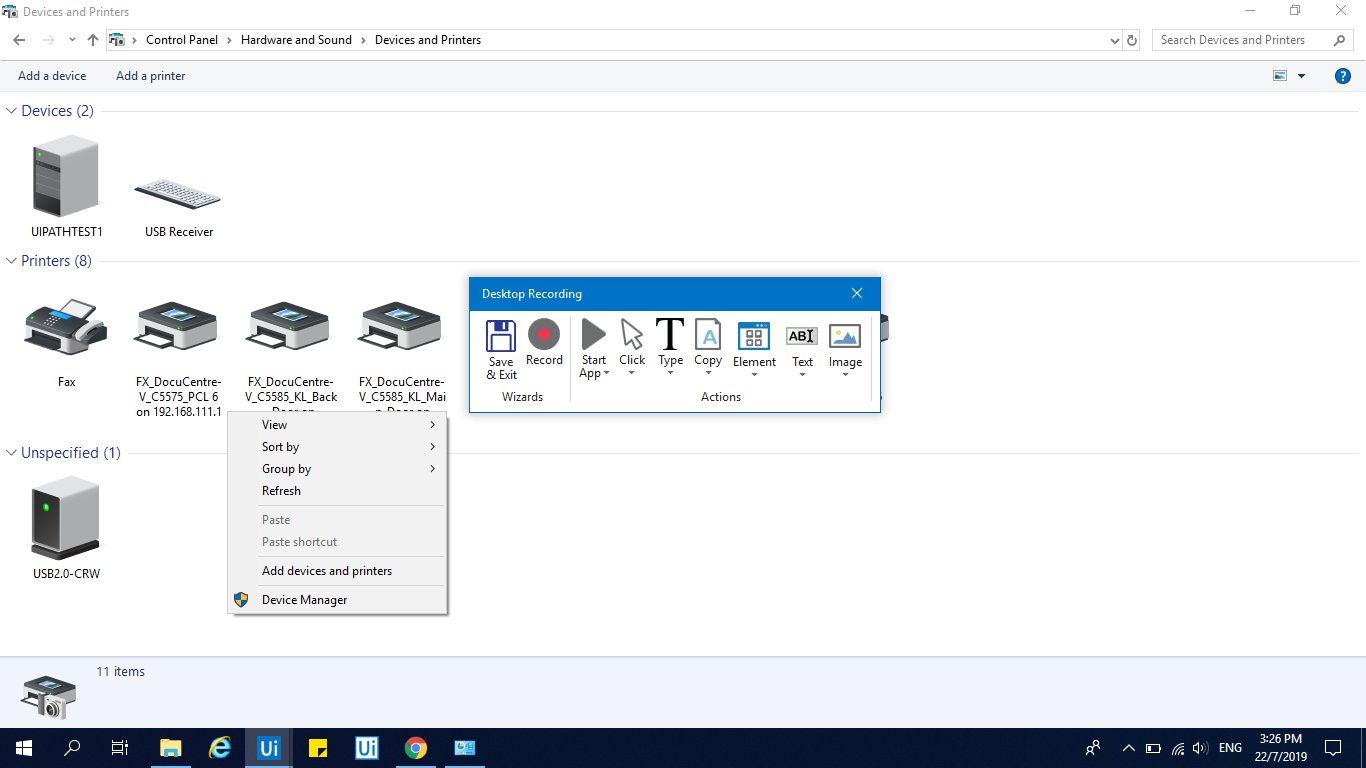Select the FX_DocuCentre-V_C5575_PCL 6 printer
Screen dimensions: 1366x768
[x=179, y=357]
